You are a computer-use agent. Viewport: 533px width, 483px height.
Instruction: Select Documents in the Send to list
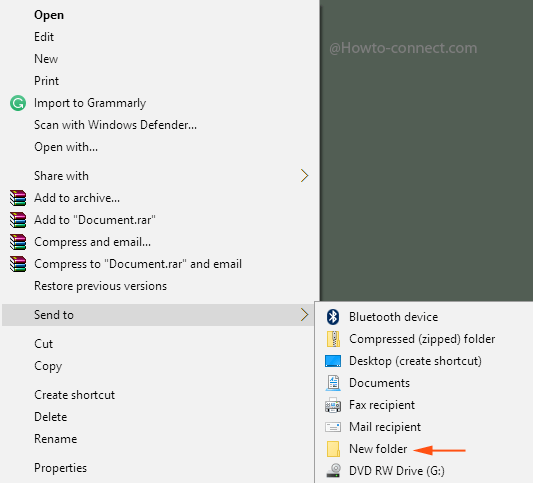point(379,383)
